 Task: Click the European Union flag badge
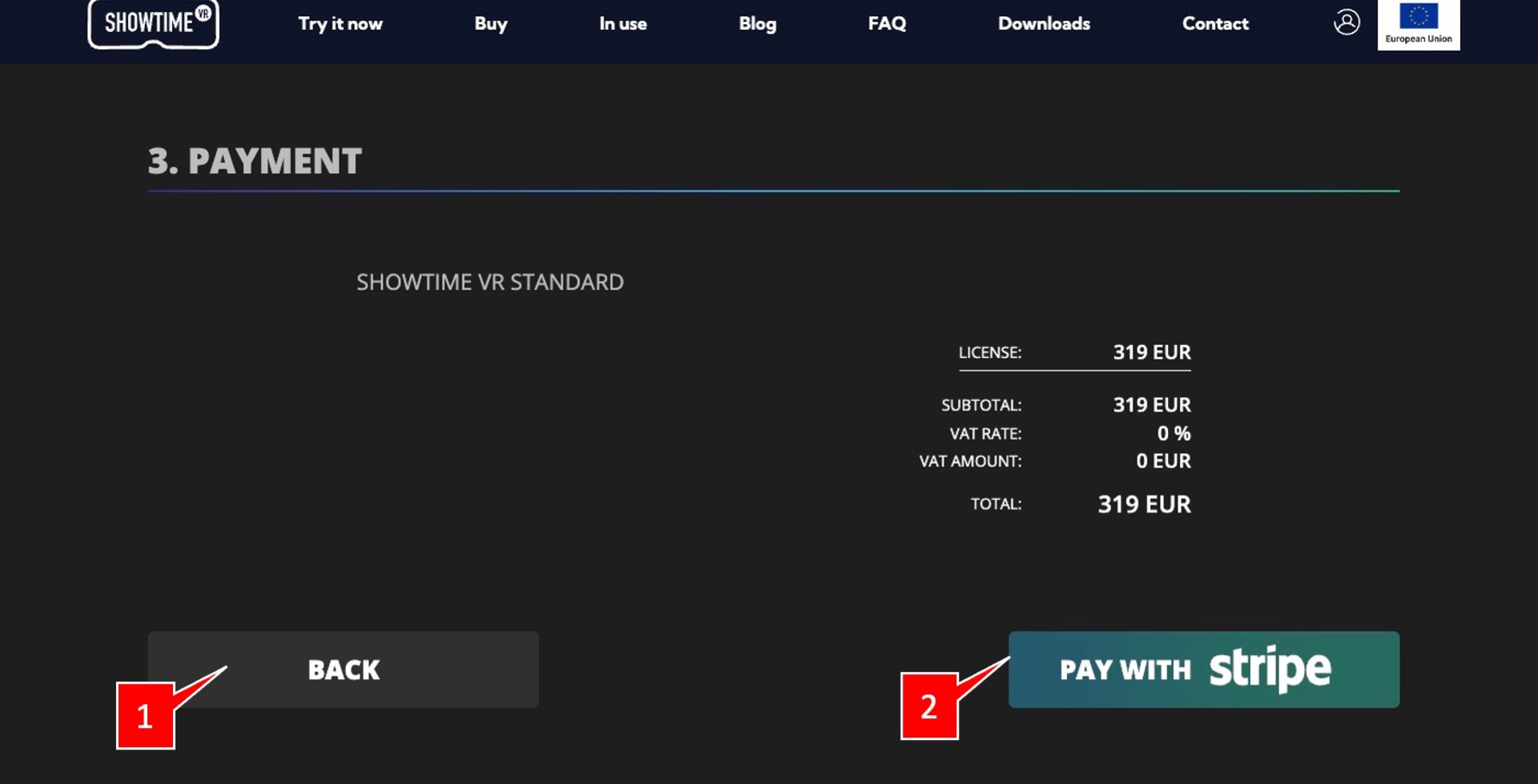(x=1419, y=25)
